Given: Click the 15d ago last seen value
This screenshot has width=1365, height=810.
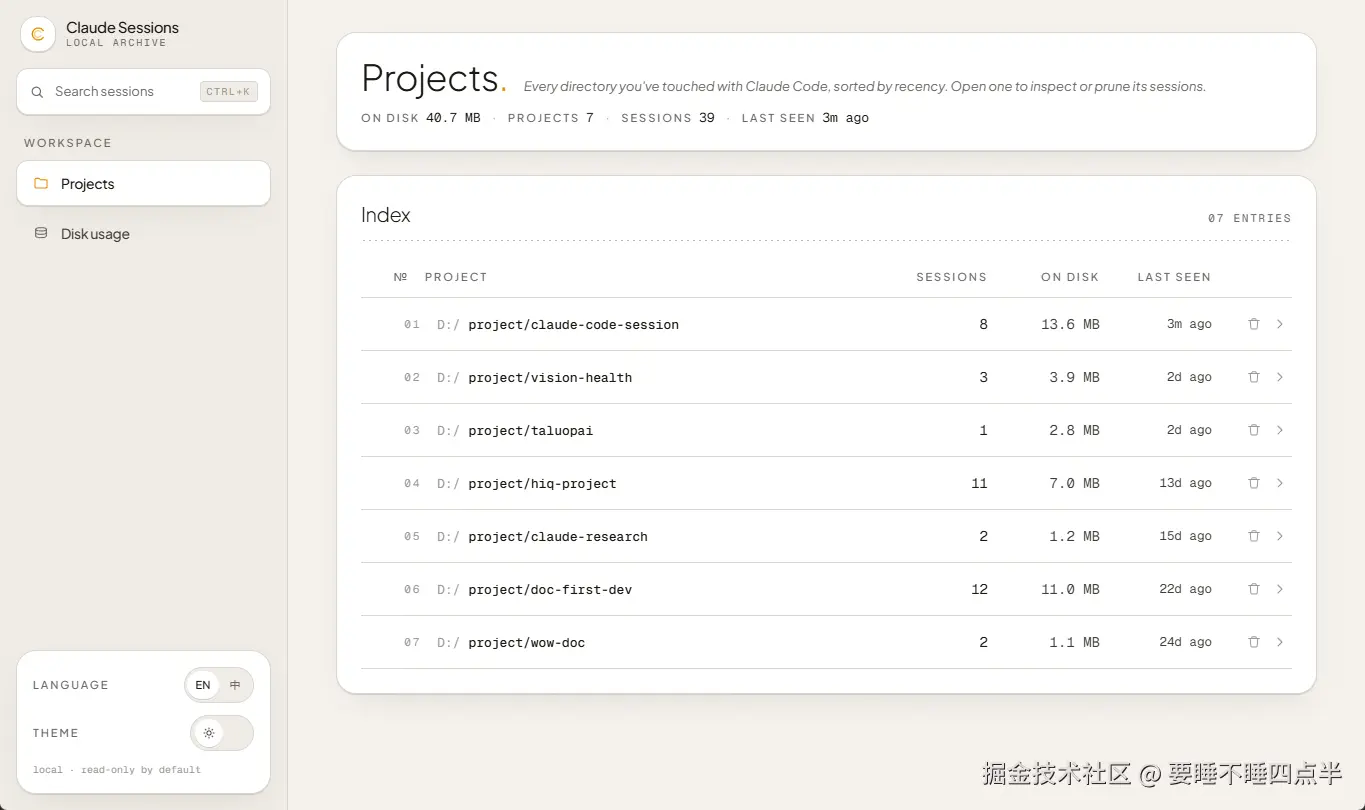Looking at the screenshot, I should [1186, 536].
